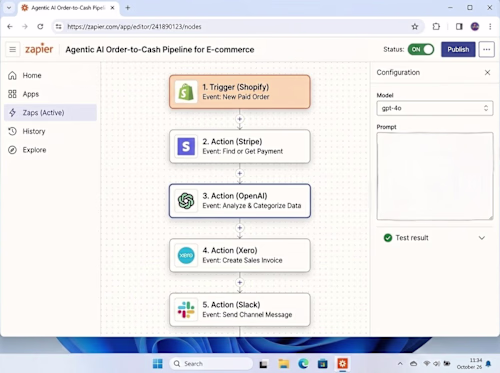Click inside the Prompt text area

point(435,176)
